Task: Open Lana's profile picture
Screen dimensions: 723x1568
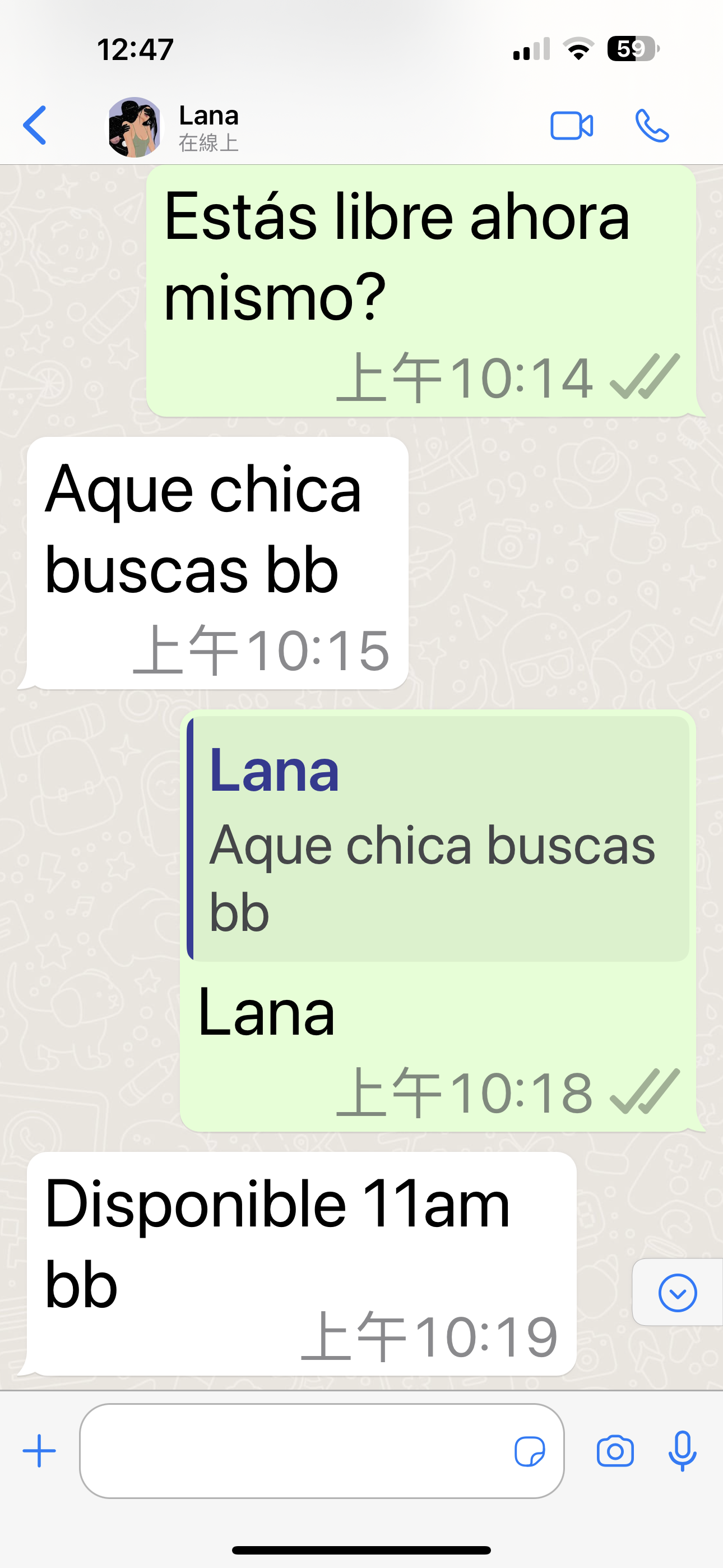Action: [135, 127]
